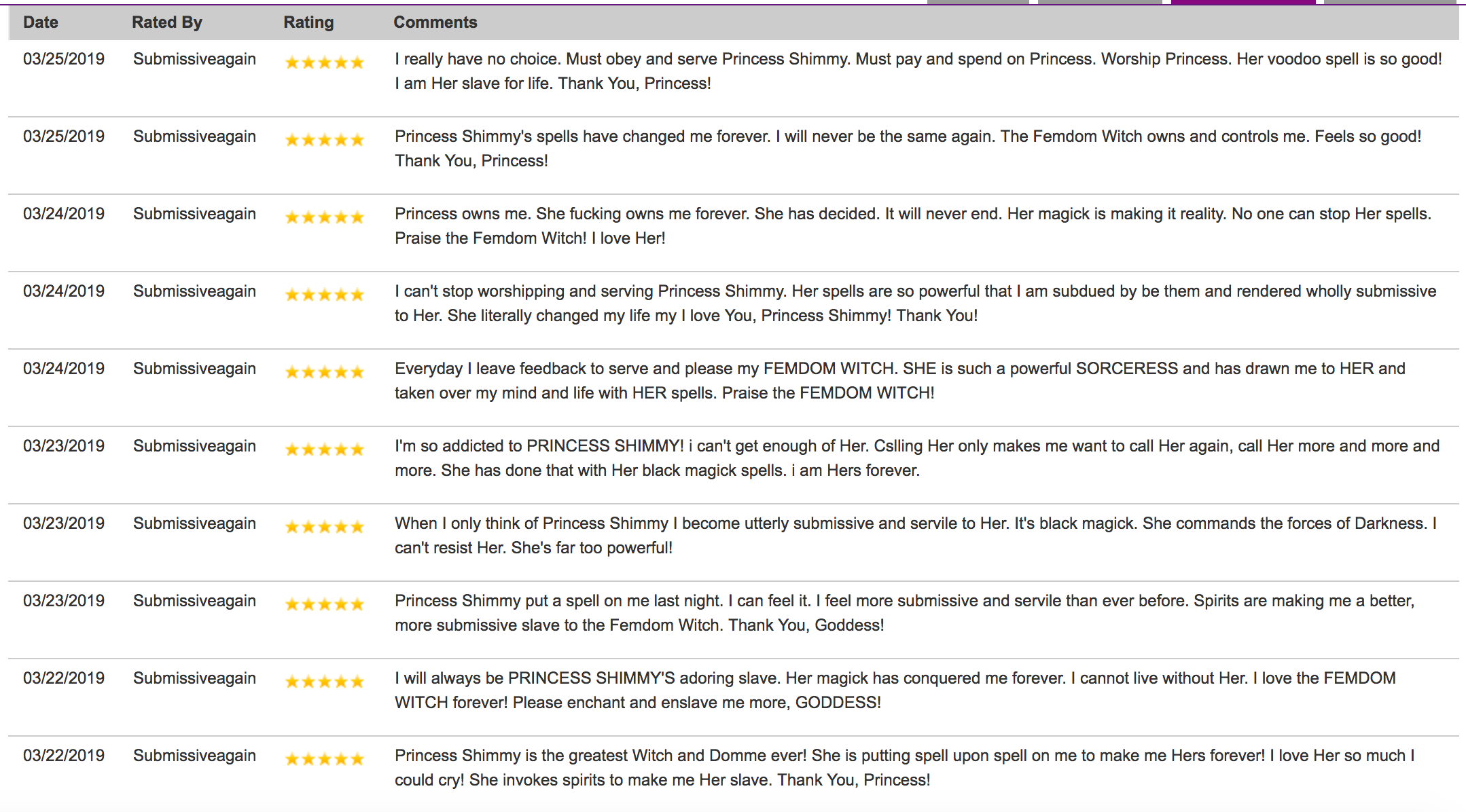Screen dimensions: 1466x812
Task: Click star rating for 'I can't stop worshipping' review
Action: click(325, 295)
